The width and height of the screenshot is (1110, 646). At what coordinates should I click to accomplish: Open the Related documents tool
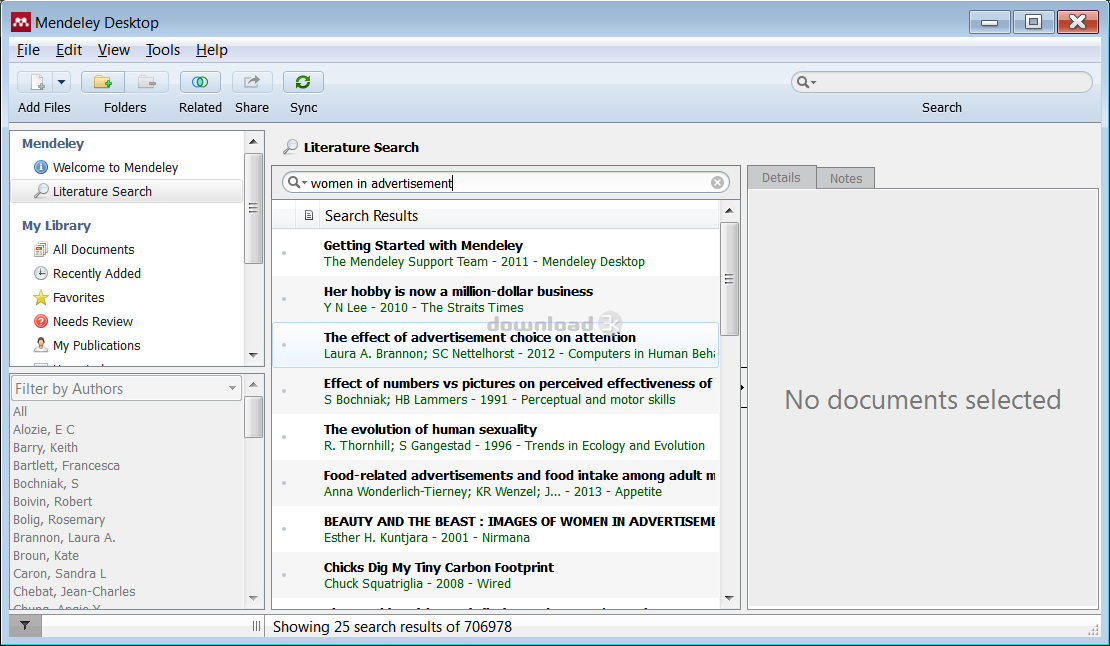200,82
